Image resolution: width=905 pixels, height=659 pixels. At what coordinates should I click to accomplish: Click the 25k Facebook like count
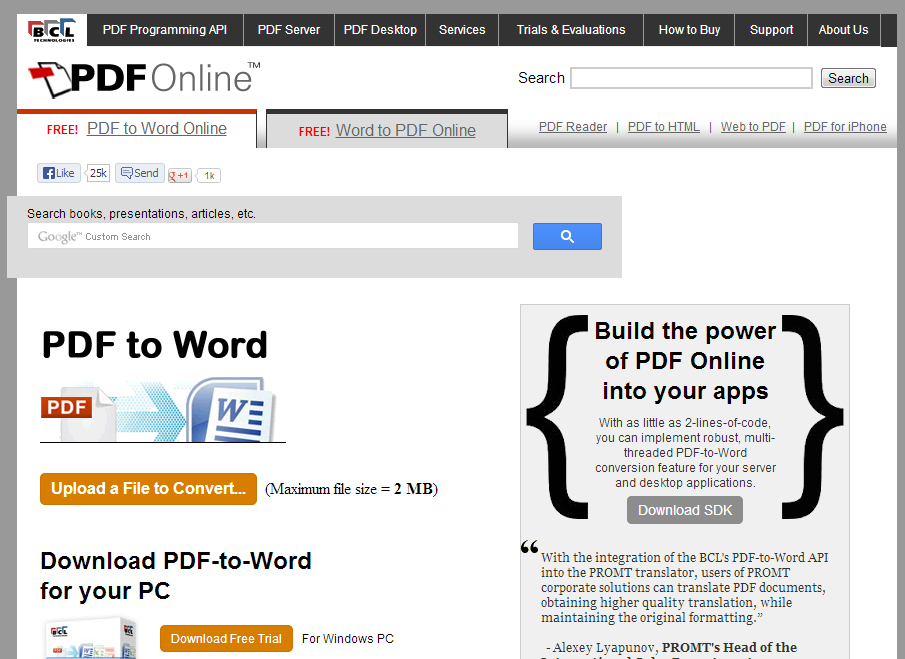coord(98,173)
